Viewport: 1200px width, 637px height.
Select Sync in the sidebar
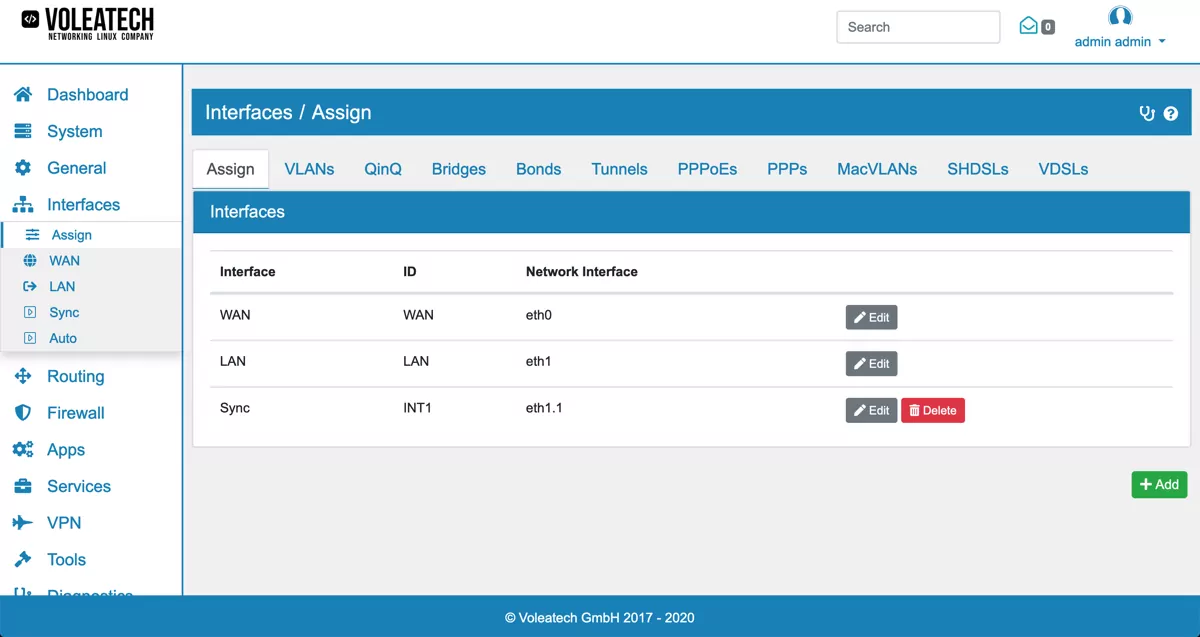coord(64,312)
